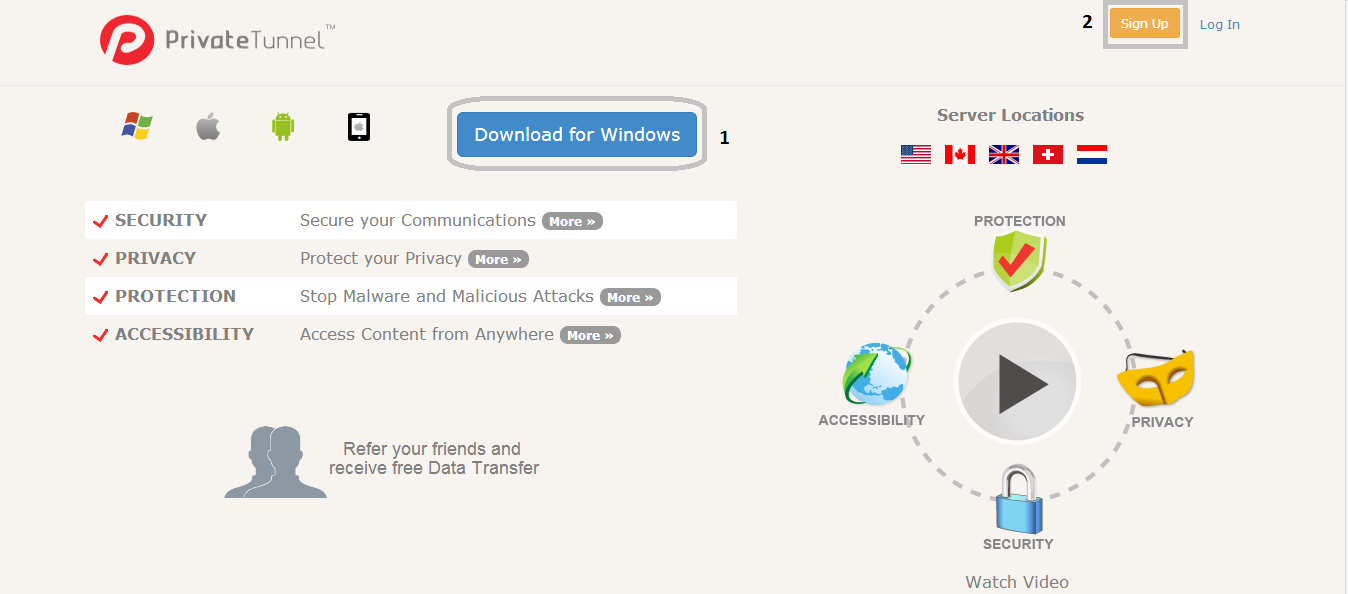Click the yellow Privacy mask icon
This screenshot has width=1348, height=594.
pos(1157,377)
